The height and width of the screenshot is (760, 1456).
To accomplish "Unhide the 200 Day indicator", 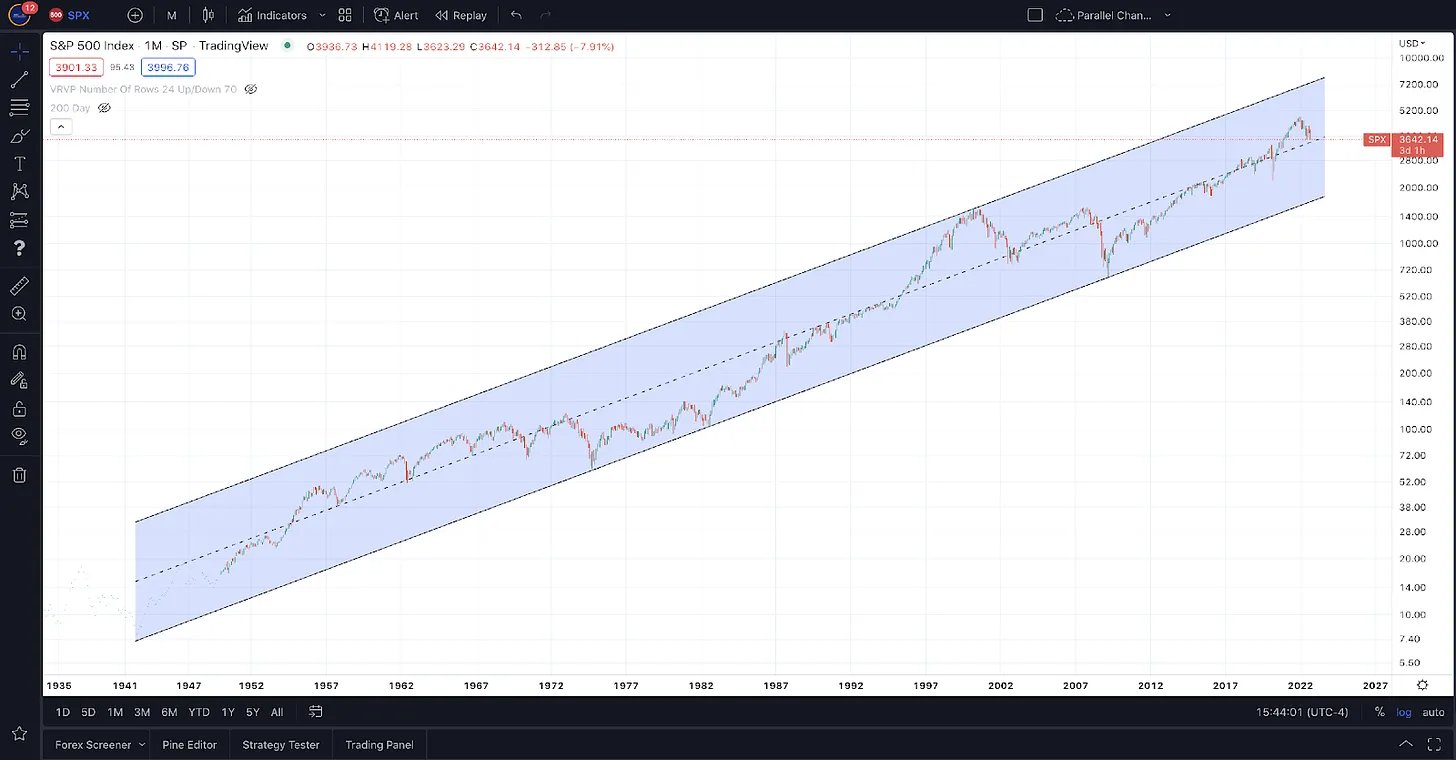I will [104, 108].
